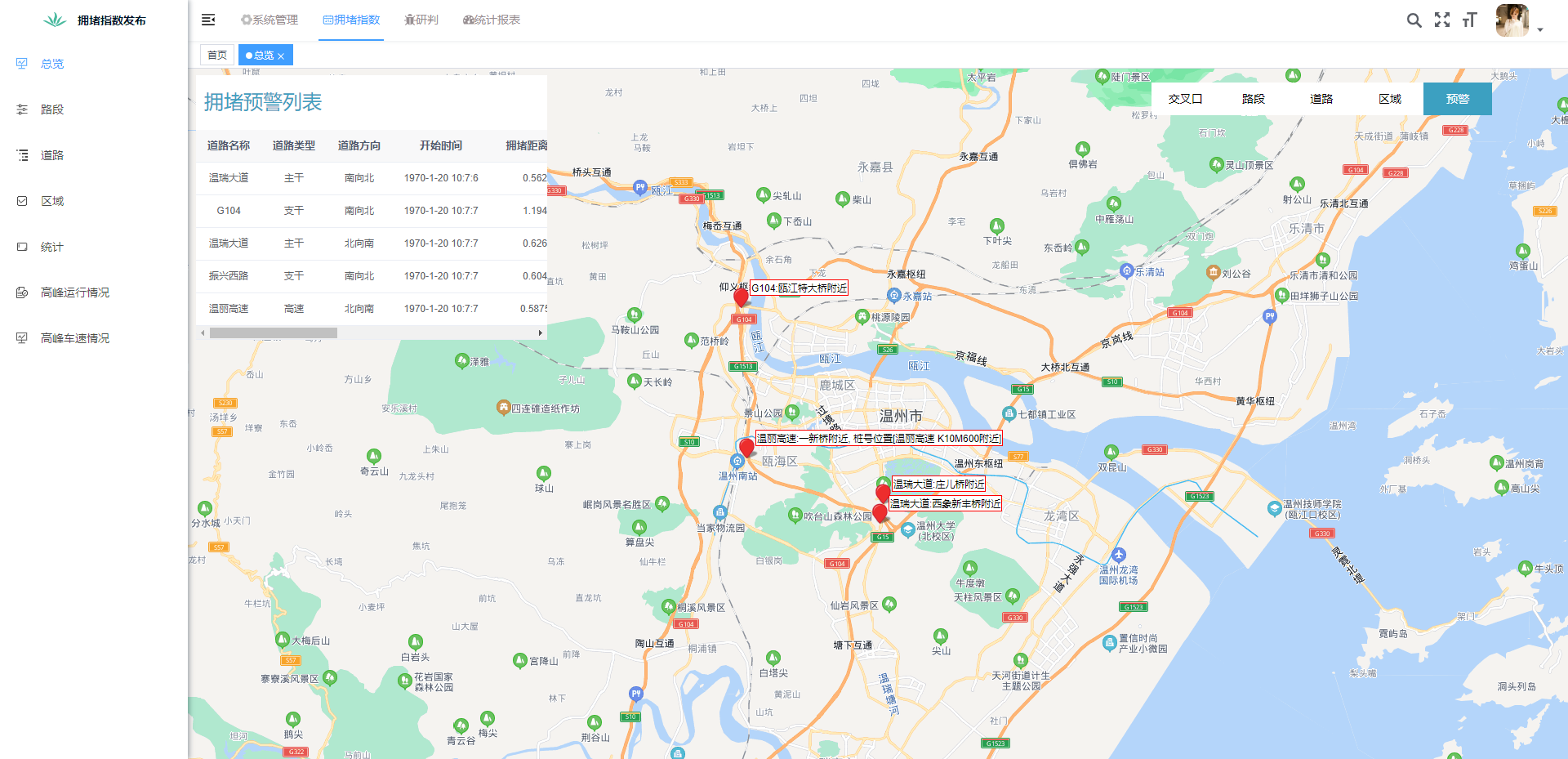The width and height of the screenshot is (1568, 759).
Task: Click the font size adjustment icon
Action: (x=1470, y=20)
